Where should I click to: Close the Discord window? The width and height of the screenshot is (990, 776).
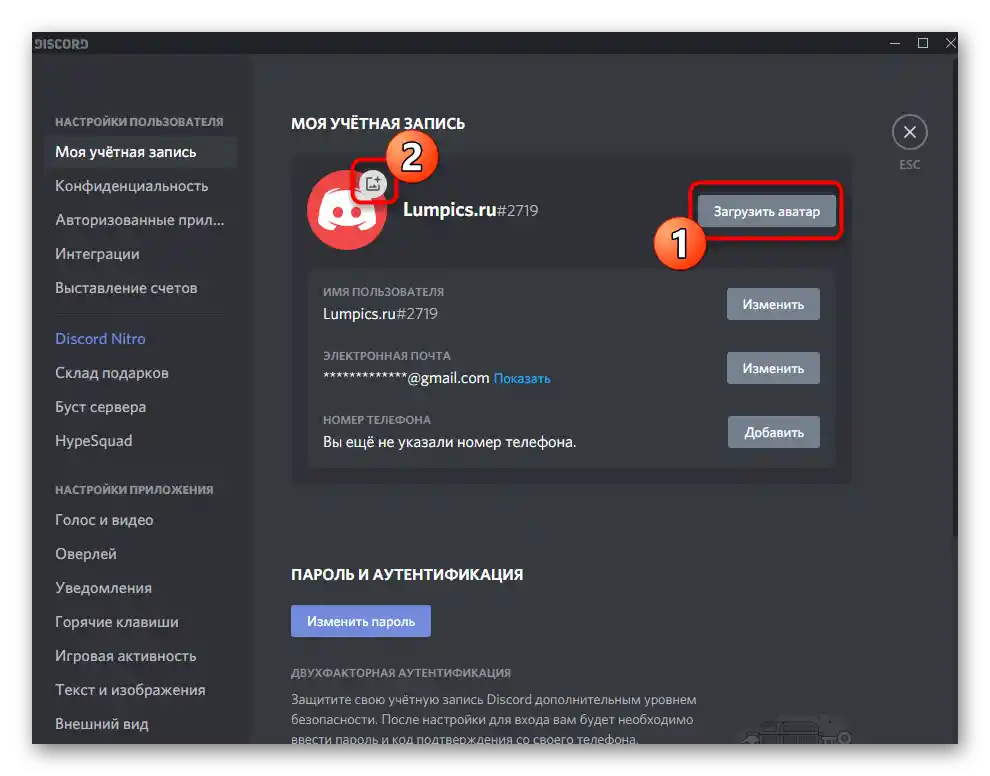(x=950, y=44)
